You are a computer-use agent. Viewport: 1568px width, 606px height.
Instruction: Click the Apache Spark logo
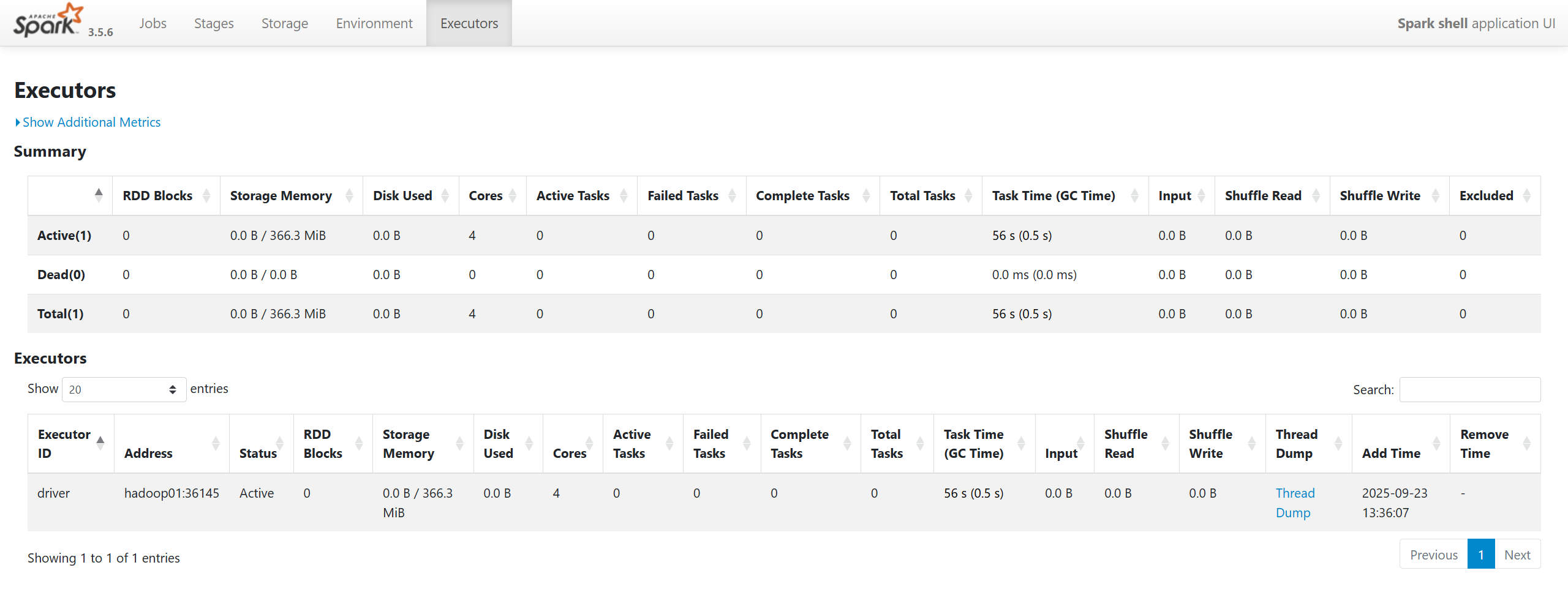coord(48,21)
